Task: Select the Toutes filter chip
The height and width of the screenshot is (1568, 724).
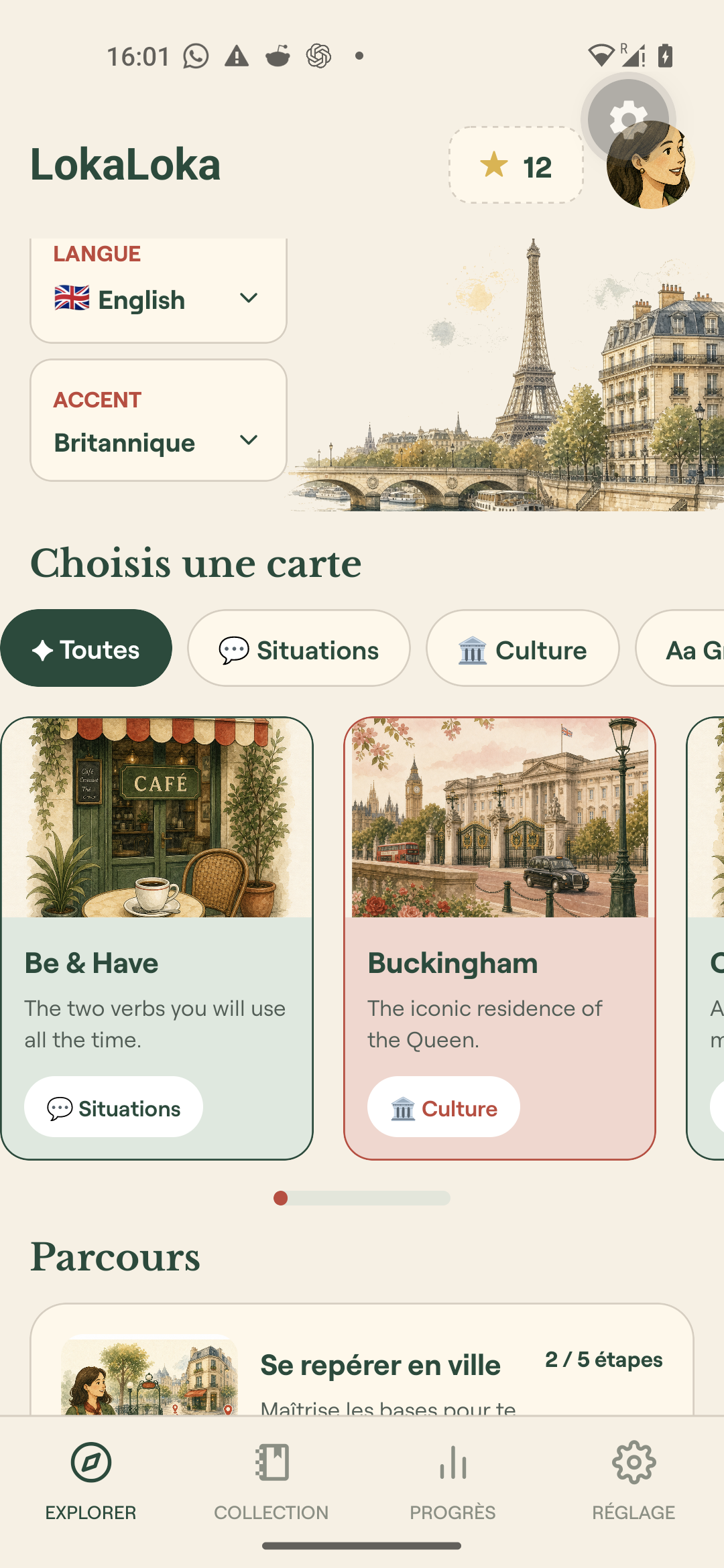Action: [86, 648]
